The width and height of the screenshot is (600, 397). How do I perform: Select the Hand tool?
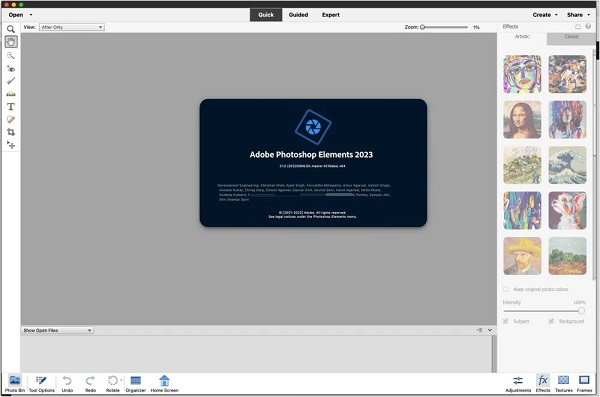[x=11, y=42]
